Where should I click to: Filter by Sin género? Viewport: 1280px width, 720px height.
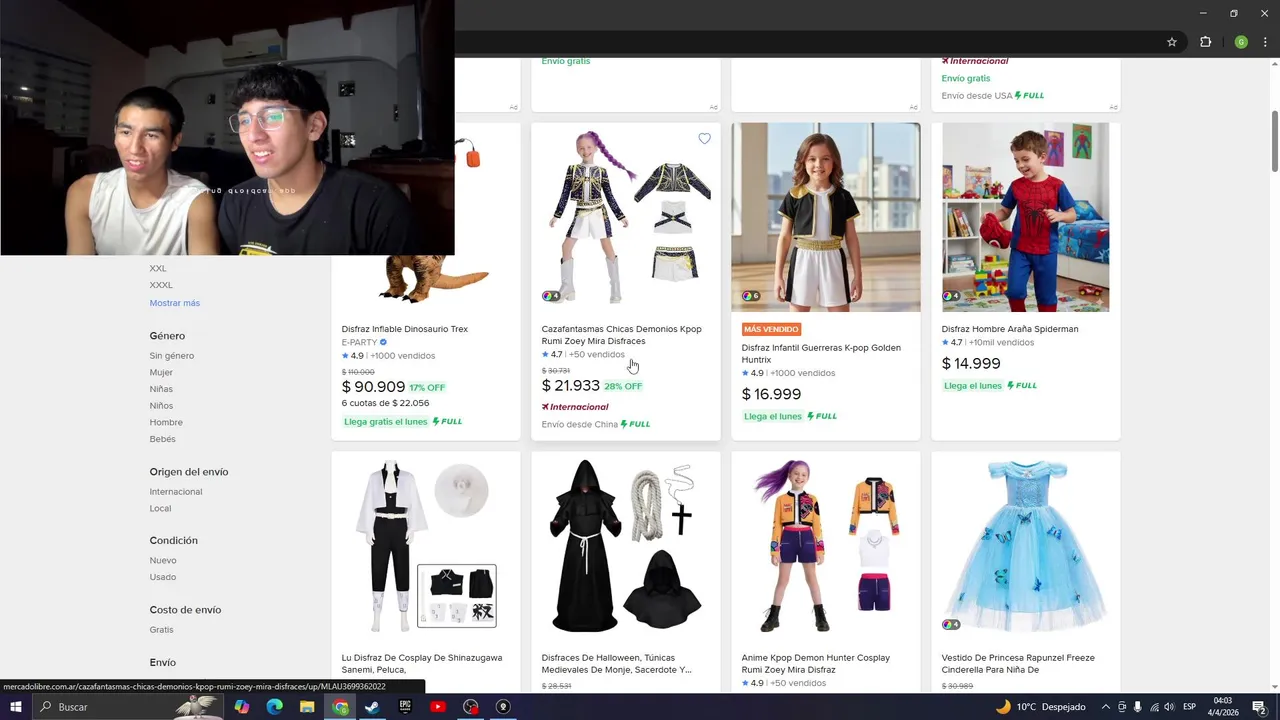(x=172, y=356)
